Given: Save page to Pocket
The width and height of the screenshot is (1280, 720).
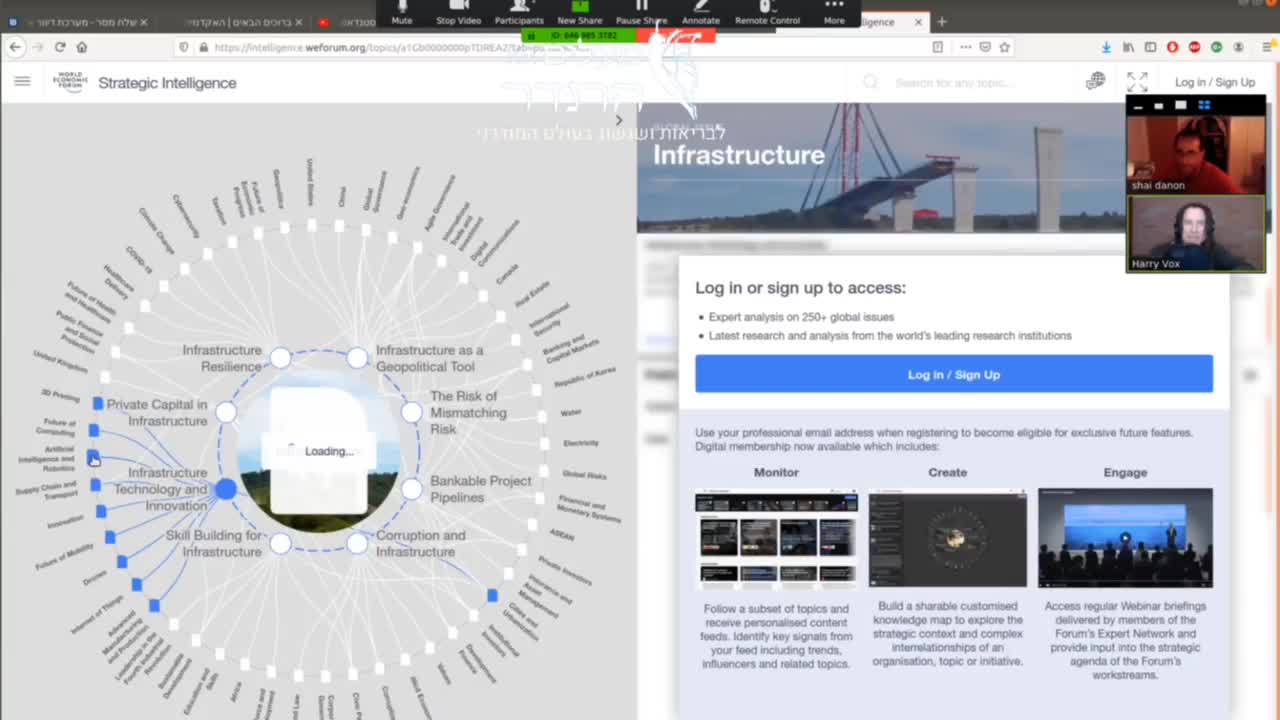Looking at the screenshot, I should coord(985,47).
